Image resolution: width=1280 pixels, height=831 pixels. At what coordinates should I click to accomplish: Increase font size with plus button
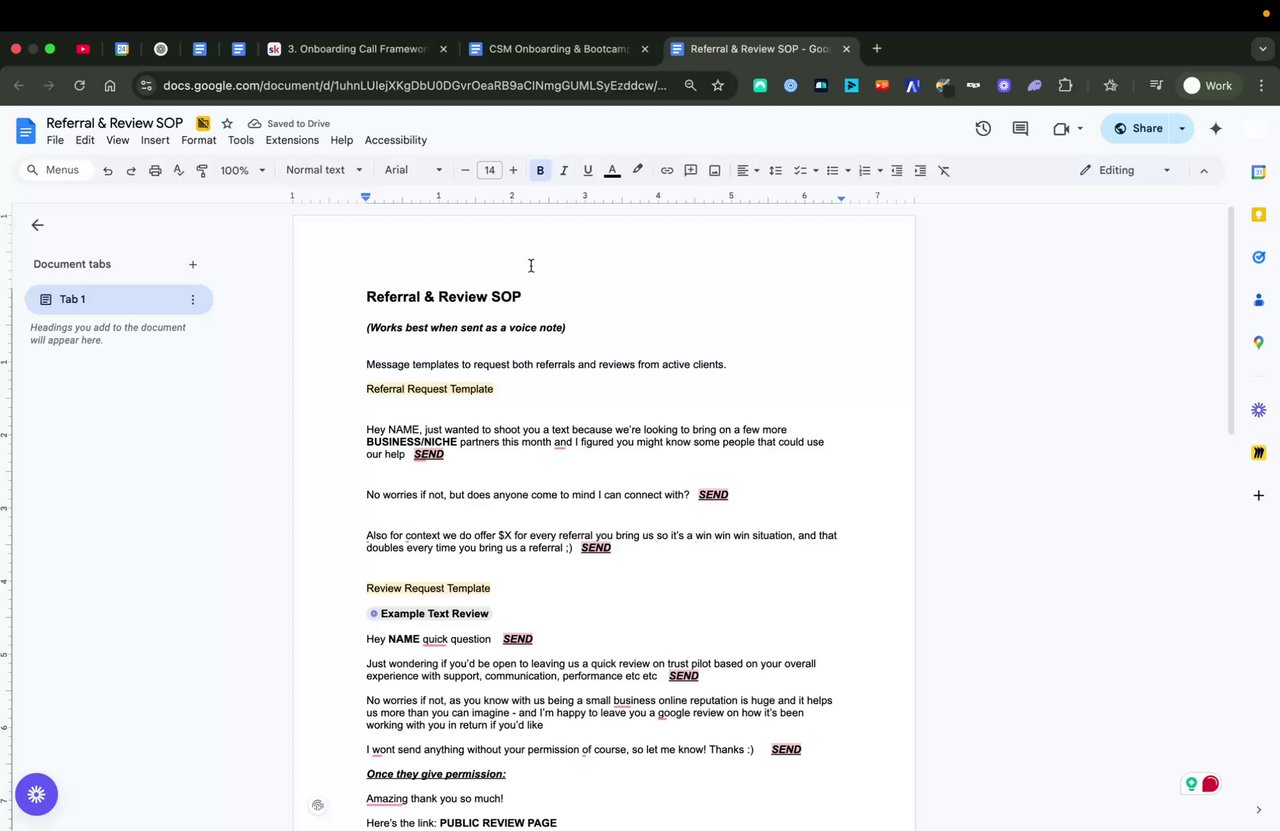click(x=513, y=171)
